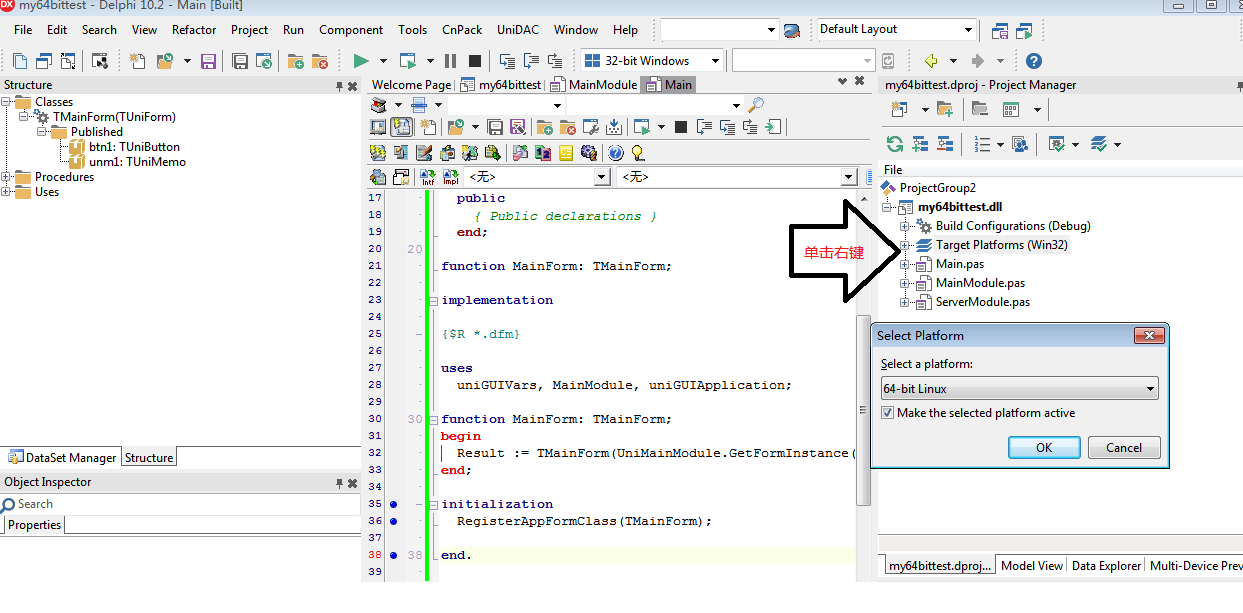Click the Expand All icon in Project Manager
This screenshot has width=1243, height=613.
[x=920, y=143]
